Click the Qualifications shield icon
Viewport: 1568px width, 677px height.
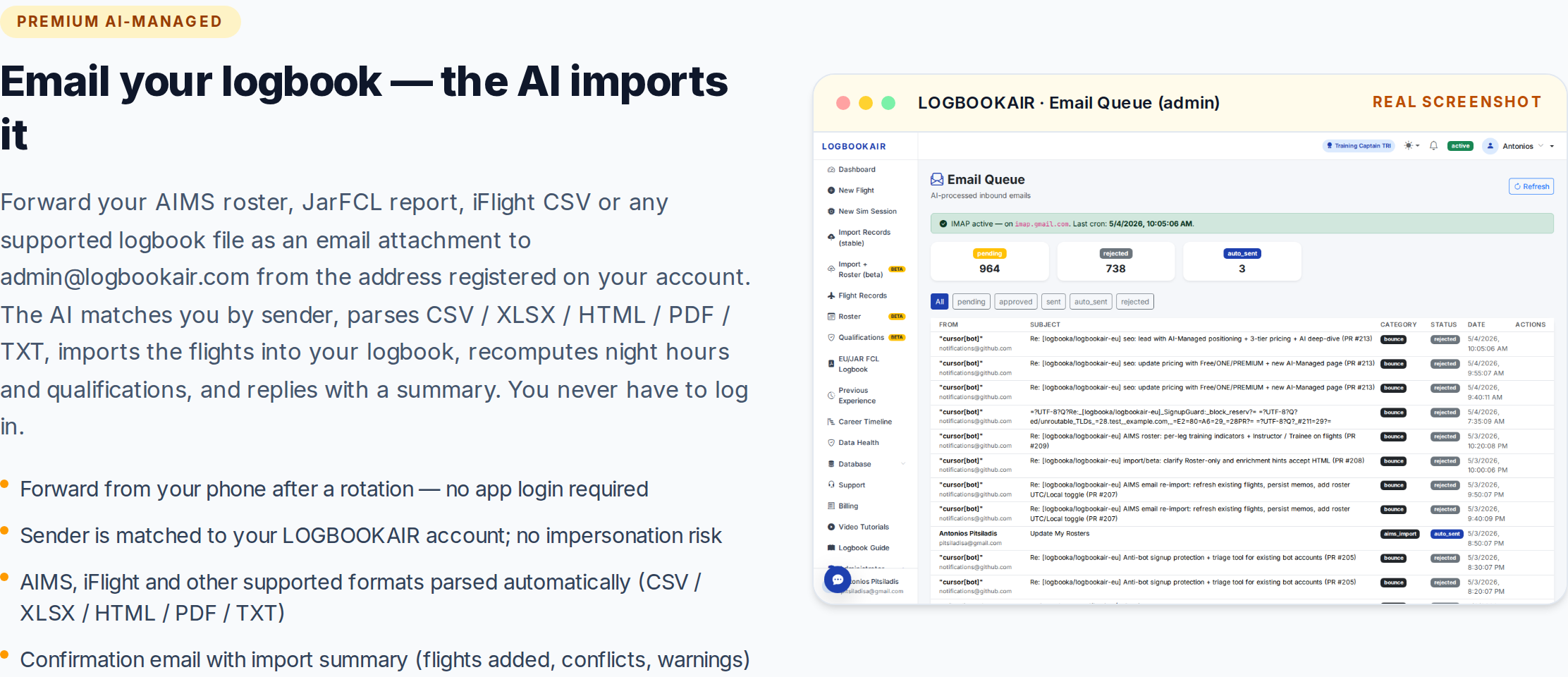pos(831,338)
